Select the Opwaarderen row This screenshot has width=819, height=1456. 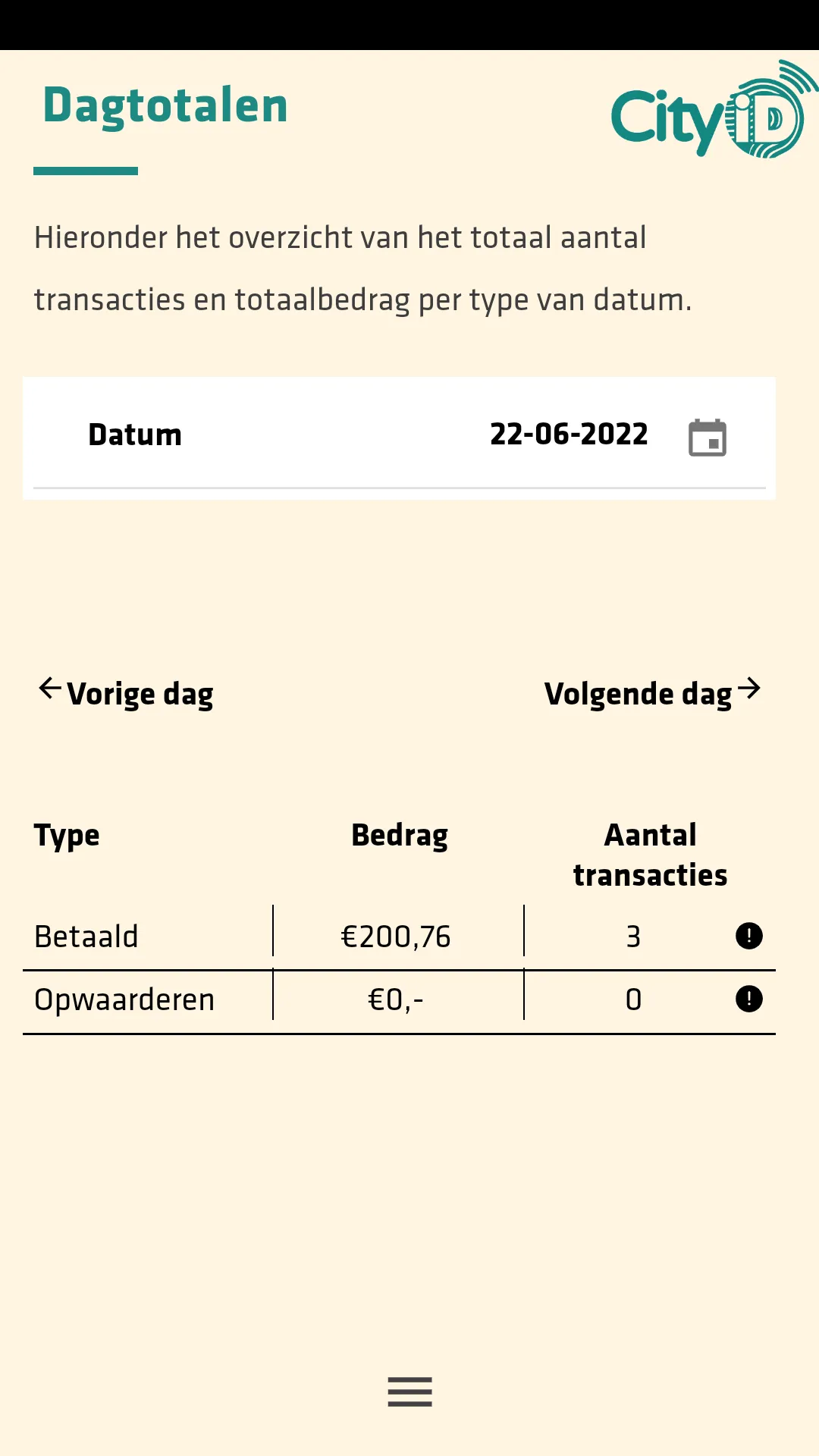(399, 1000)
